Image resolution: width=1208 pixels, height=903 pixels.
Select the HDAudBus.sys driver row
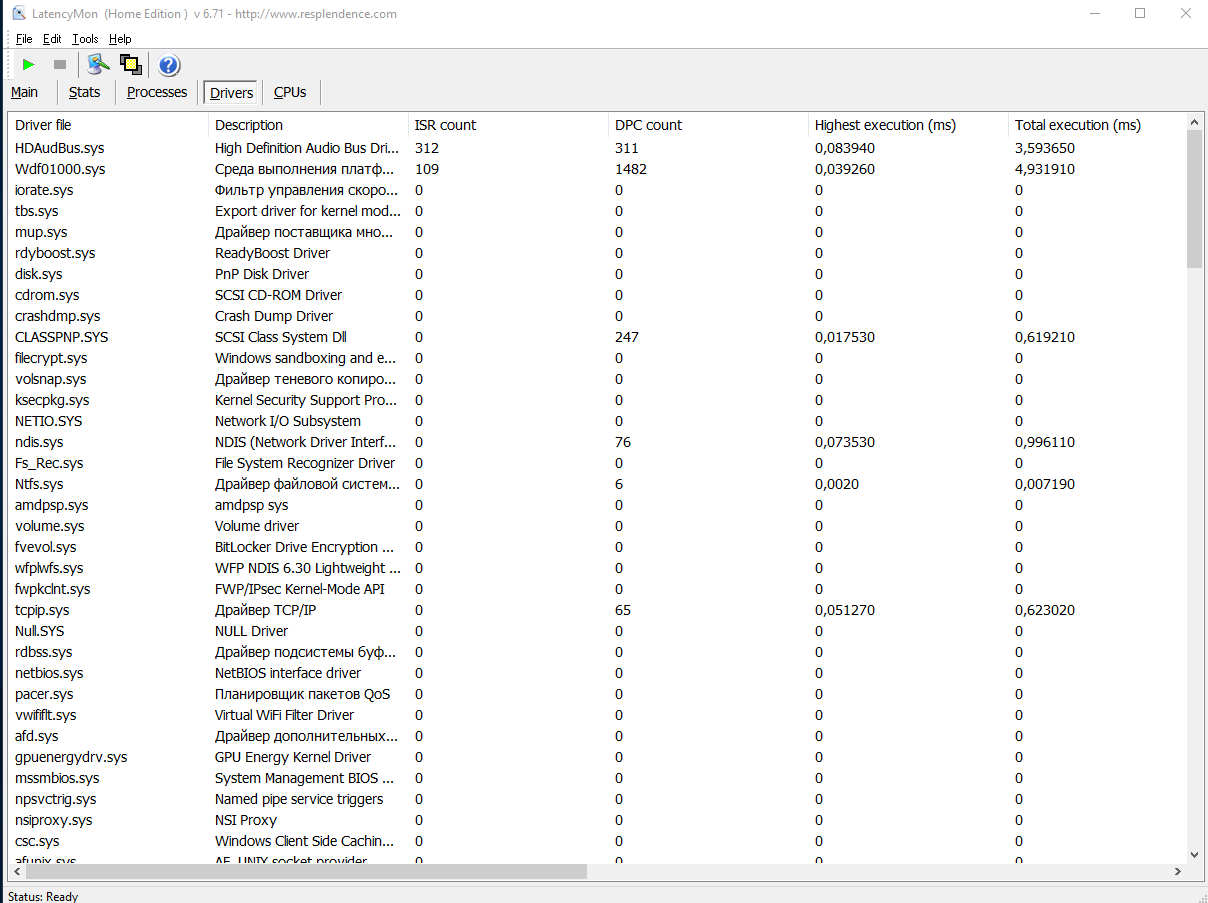click(597, 148)
